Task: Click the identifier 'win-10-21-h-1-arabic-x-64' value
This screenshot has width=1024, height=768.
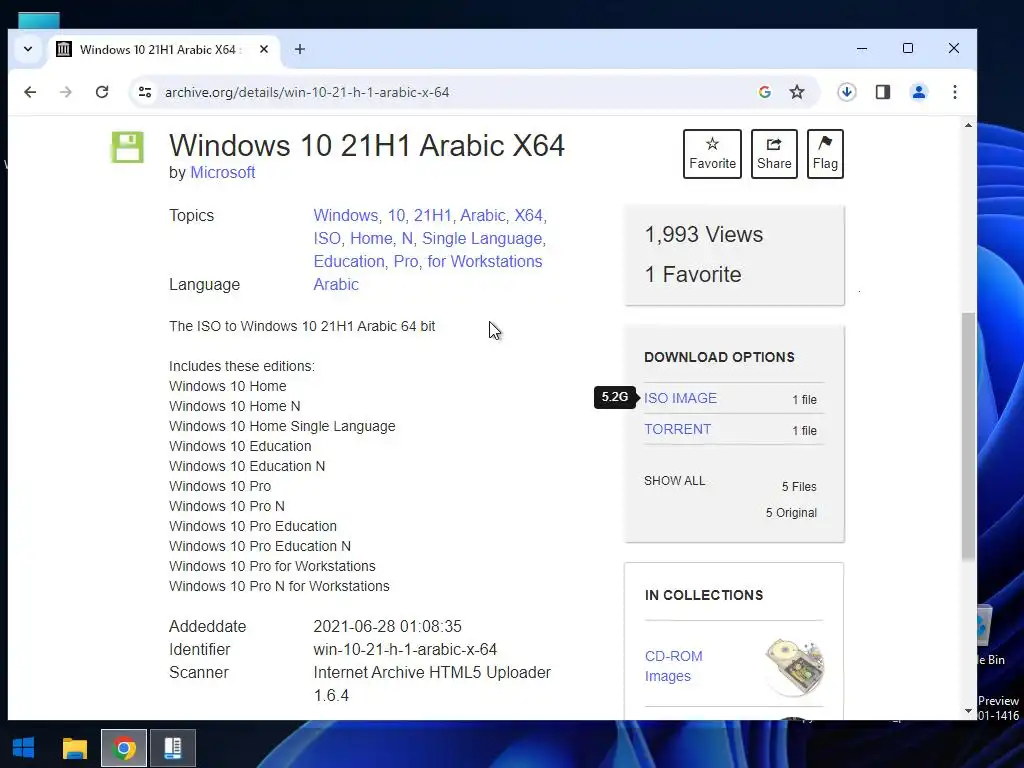Action: coord(405,650)
